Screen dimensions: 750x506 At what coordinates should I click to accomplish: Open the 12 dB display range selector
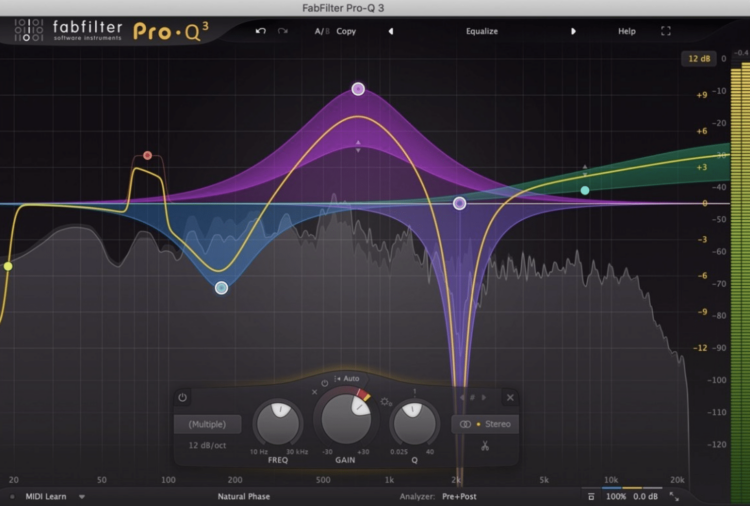[699, 58]
